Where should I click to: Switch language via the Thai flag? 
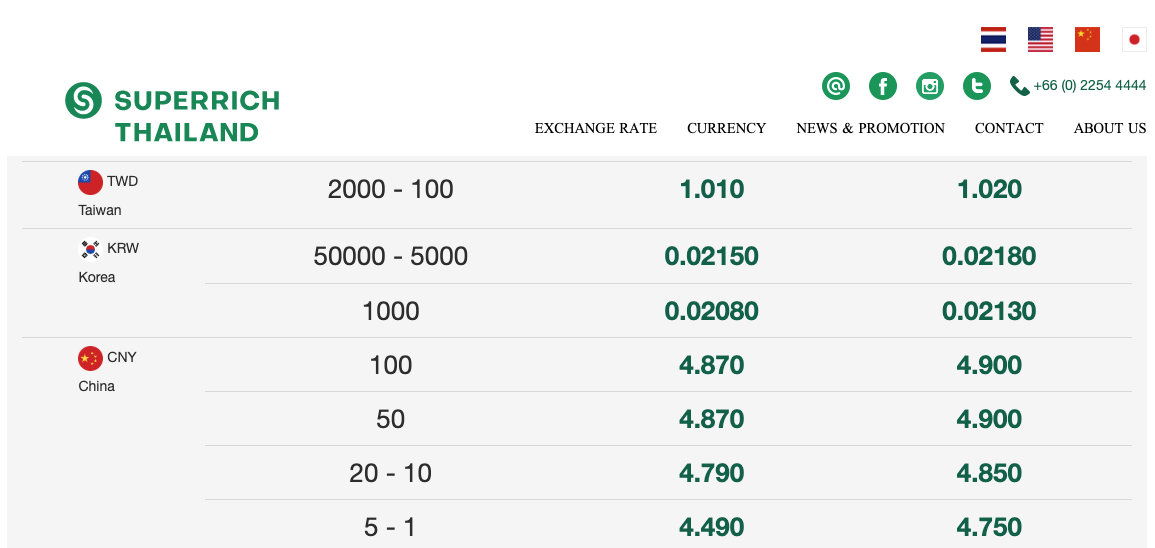(993, 40)
